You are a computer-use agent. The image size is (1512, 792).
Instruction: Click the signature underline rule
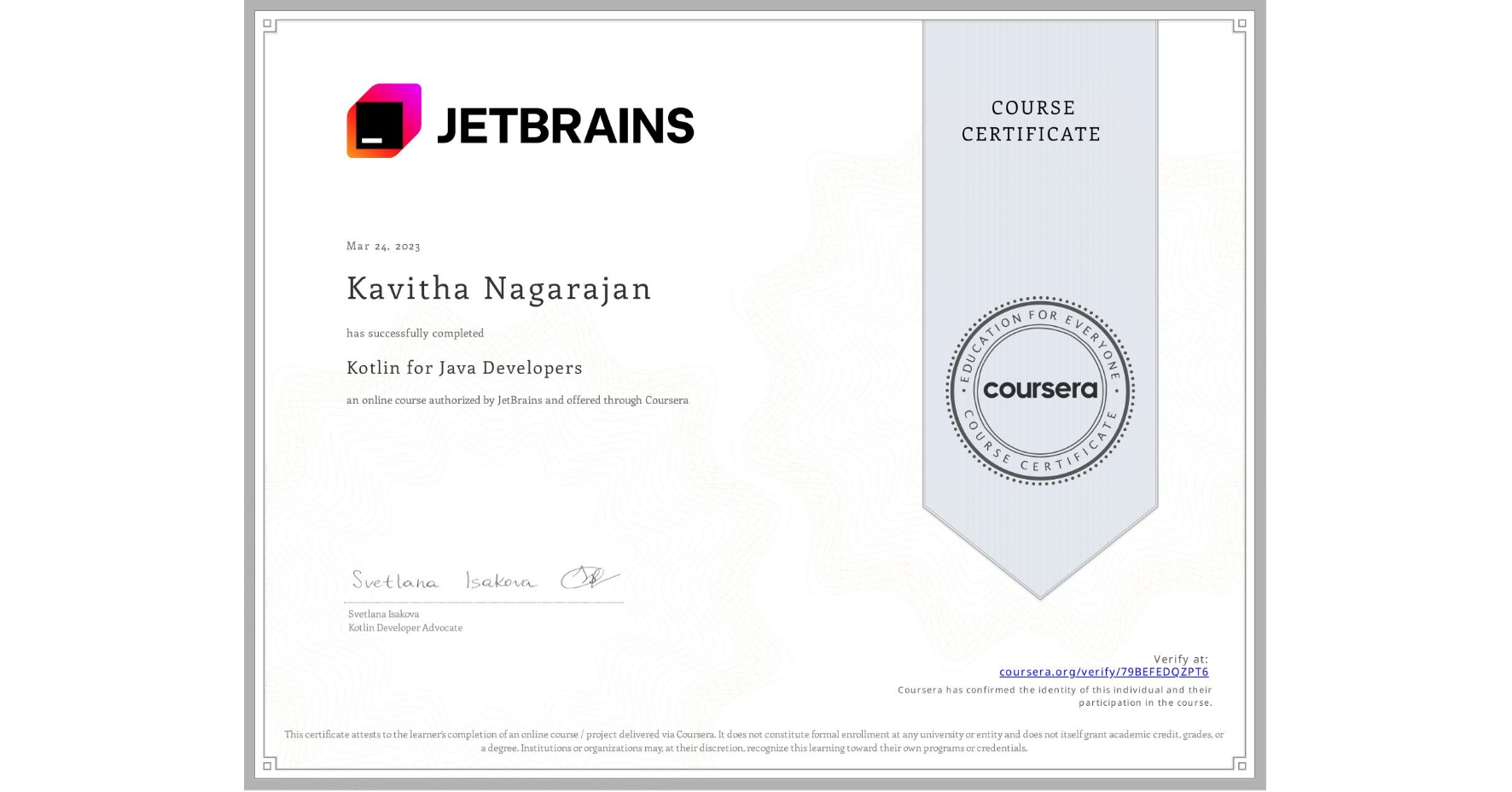click(x=483, y=603)
